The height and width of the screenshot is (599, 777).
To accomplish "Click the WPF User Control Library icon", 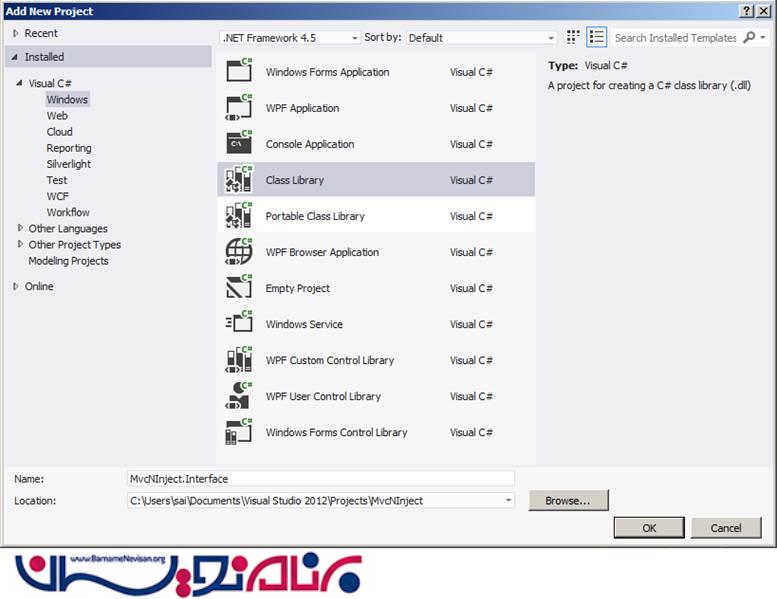I will click(x=239, y=396).
